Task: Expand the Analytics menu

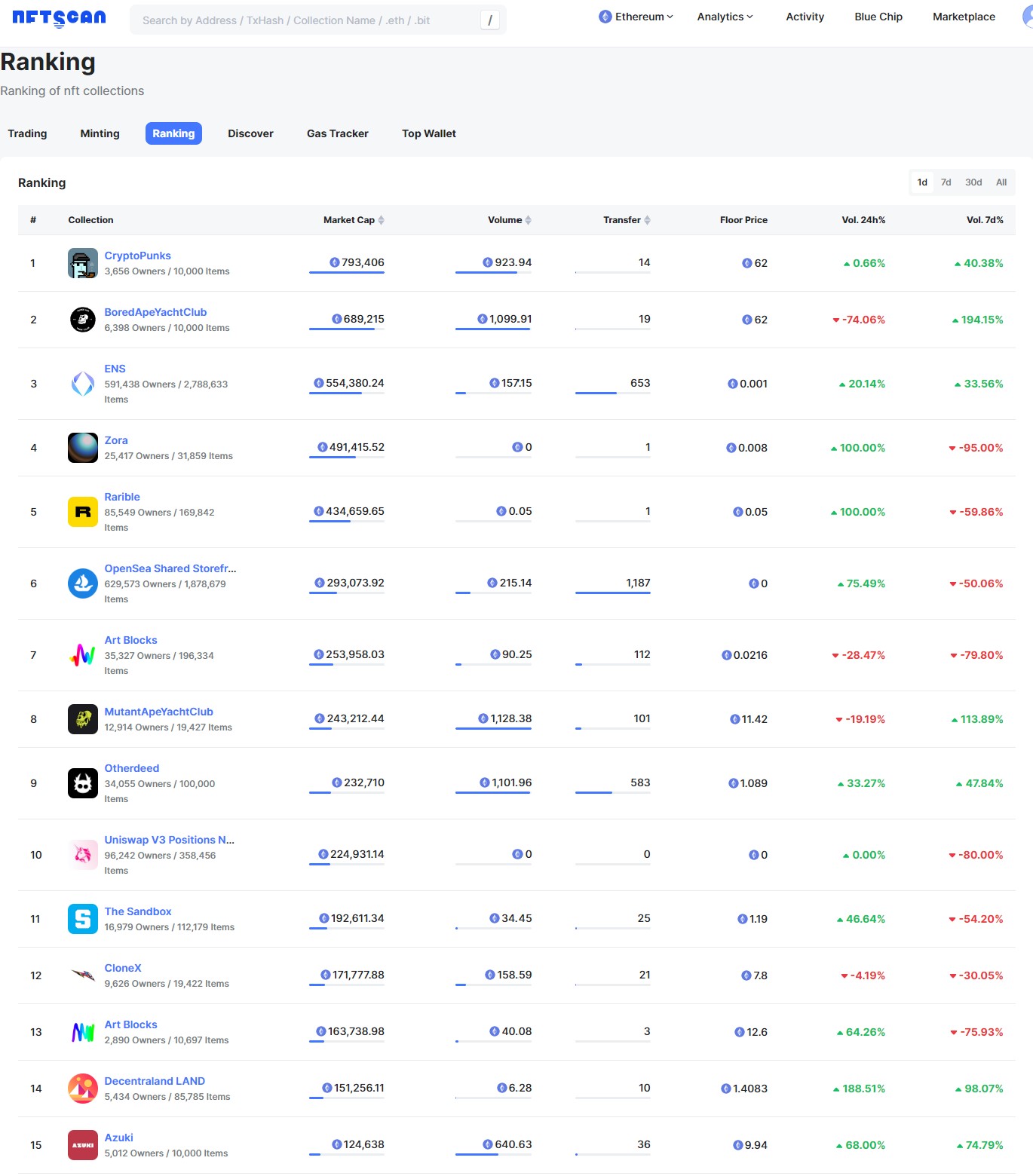Action: pyautogui.click(x=725, y=17)
